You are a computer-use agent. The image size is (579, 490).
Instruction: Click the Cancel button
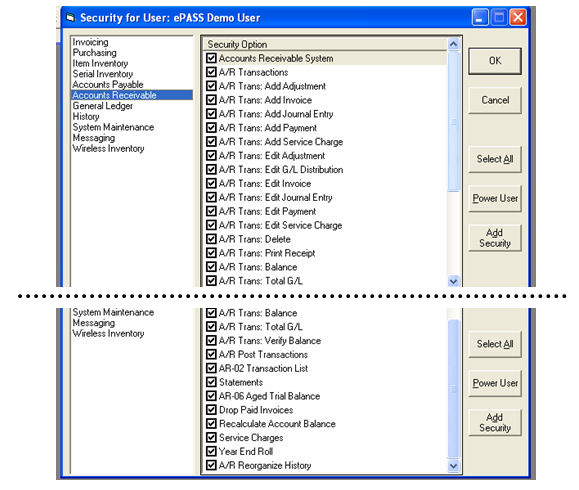(495, 100)
